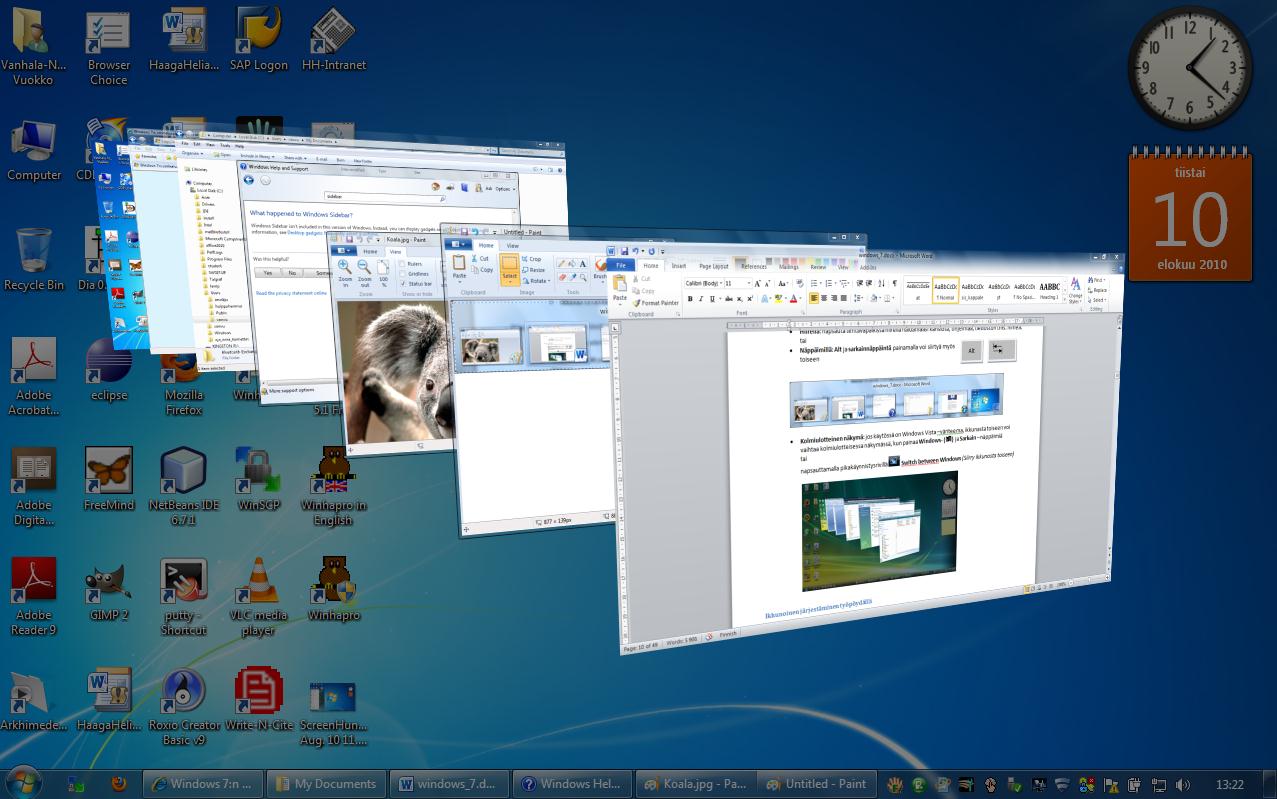Toggle the Rulers checkbox in Koala.jpg Paint
The height and width of the screenshot is (799, 1277).
click(402, 264)
